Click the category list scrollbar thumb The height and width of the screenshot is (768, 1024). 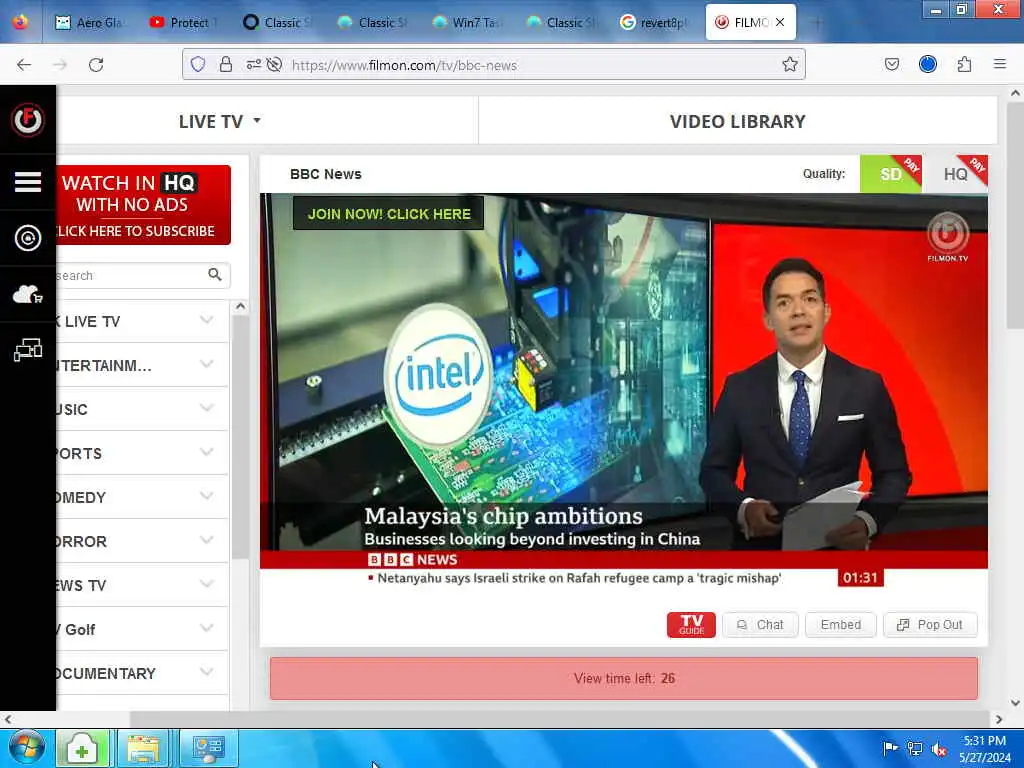click(240, 437)
